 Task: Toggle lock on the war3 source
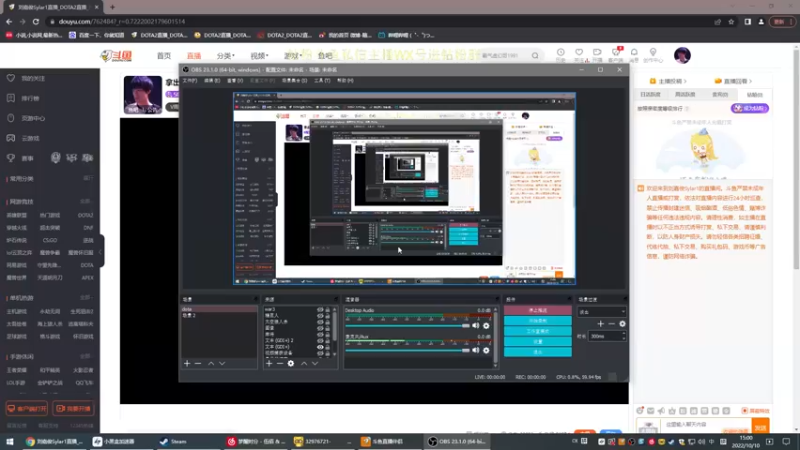point(328,310)
